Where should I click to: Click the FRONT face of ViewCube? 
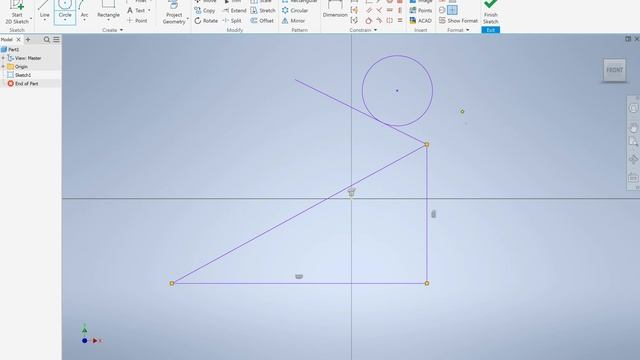[x=614, y=70]
